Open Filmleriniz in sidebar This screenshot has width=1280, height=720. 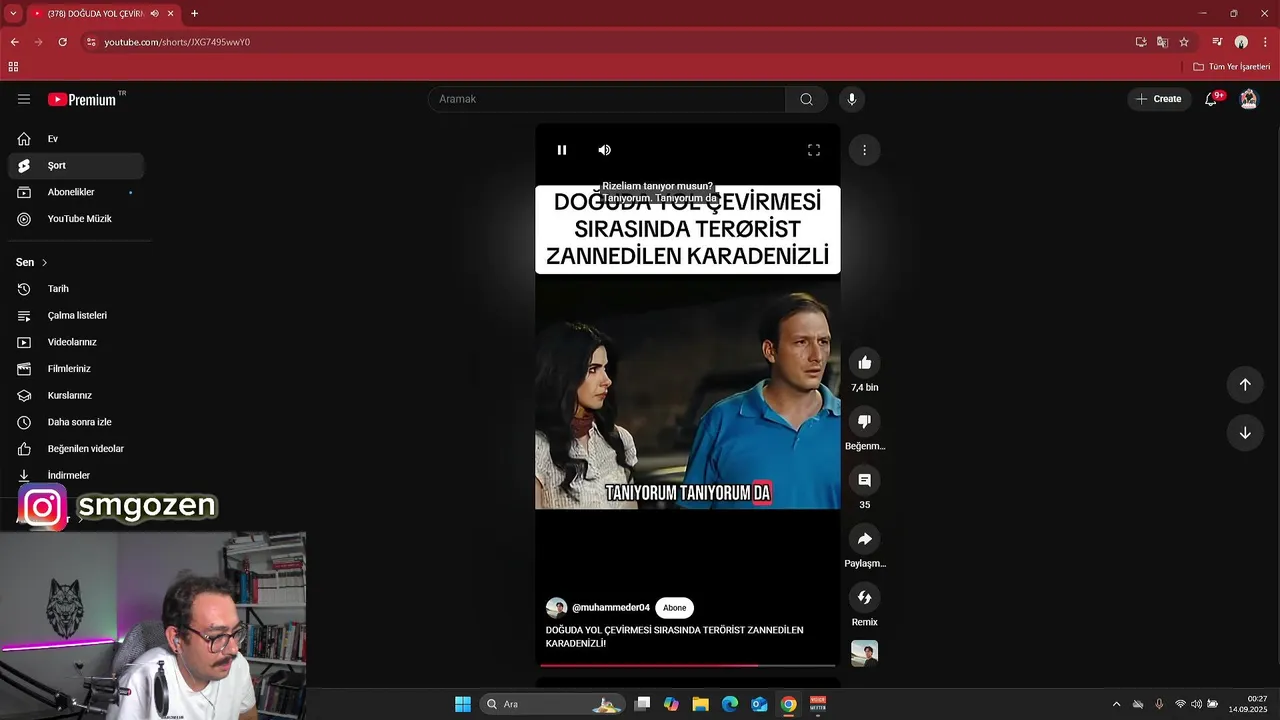(76, 369)
